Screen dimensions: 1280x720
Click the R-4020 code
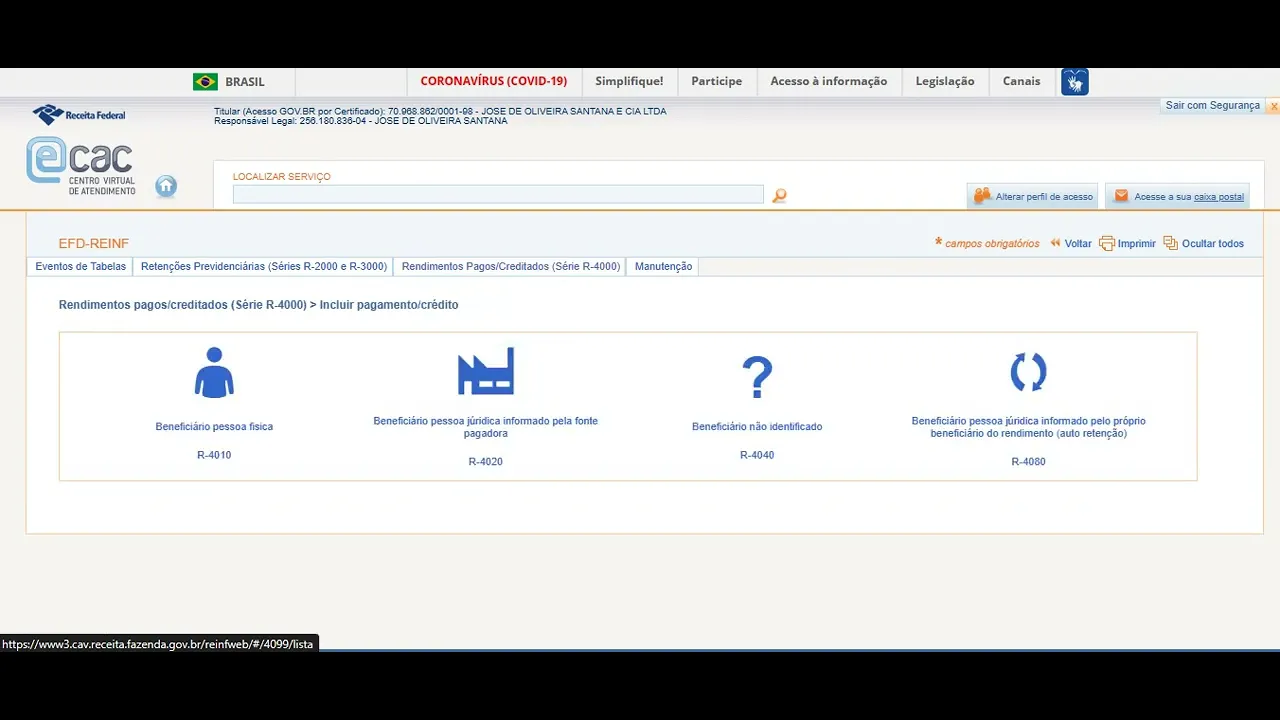click(x=486, y=462)
